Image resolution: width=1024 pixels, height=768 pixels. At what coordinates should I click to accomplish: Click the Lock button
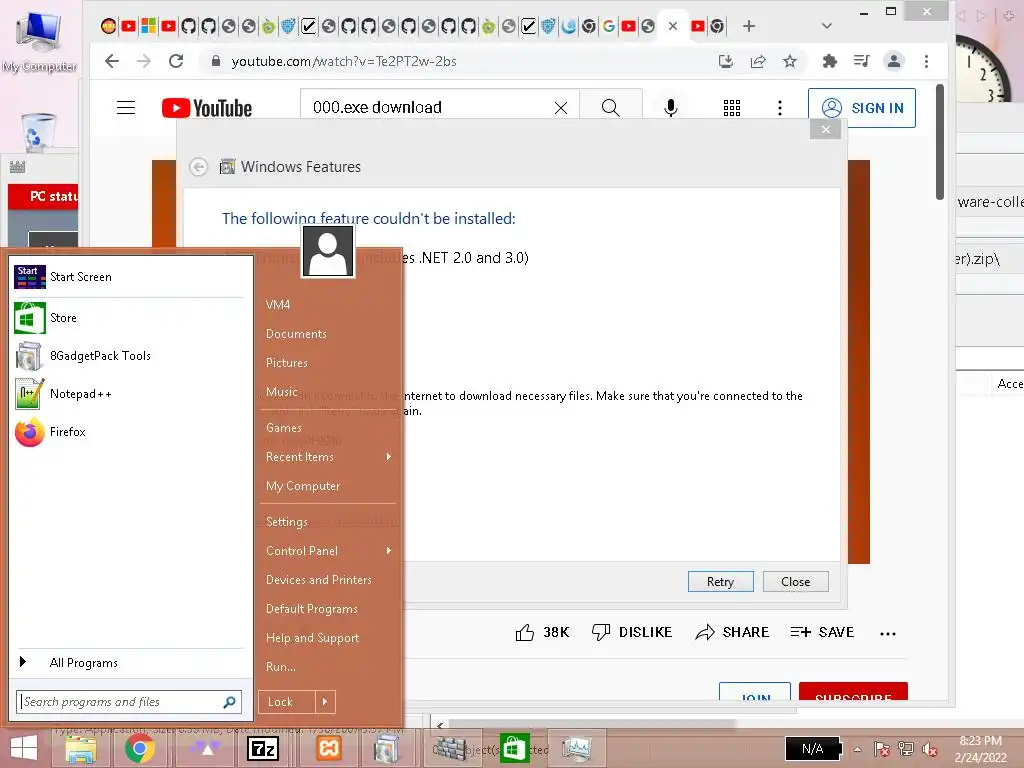pos(286,702)
